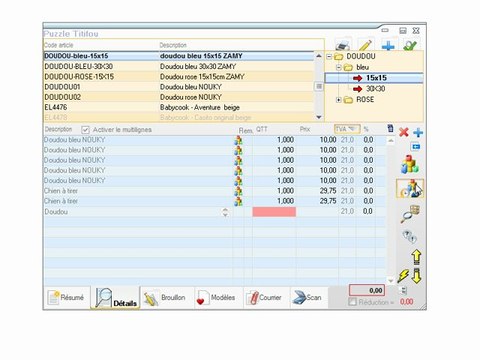Click description 'Babycook - Aventure beige'

click(x=200, y=108)
